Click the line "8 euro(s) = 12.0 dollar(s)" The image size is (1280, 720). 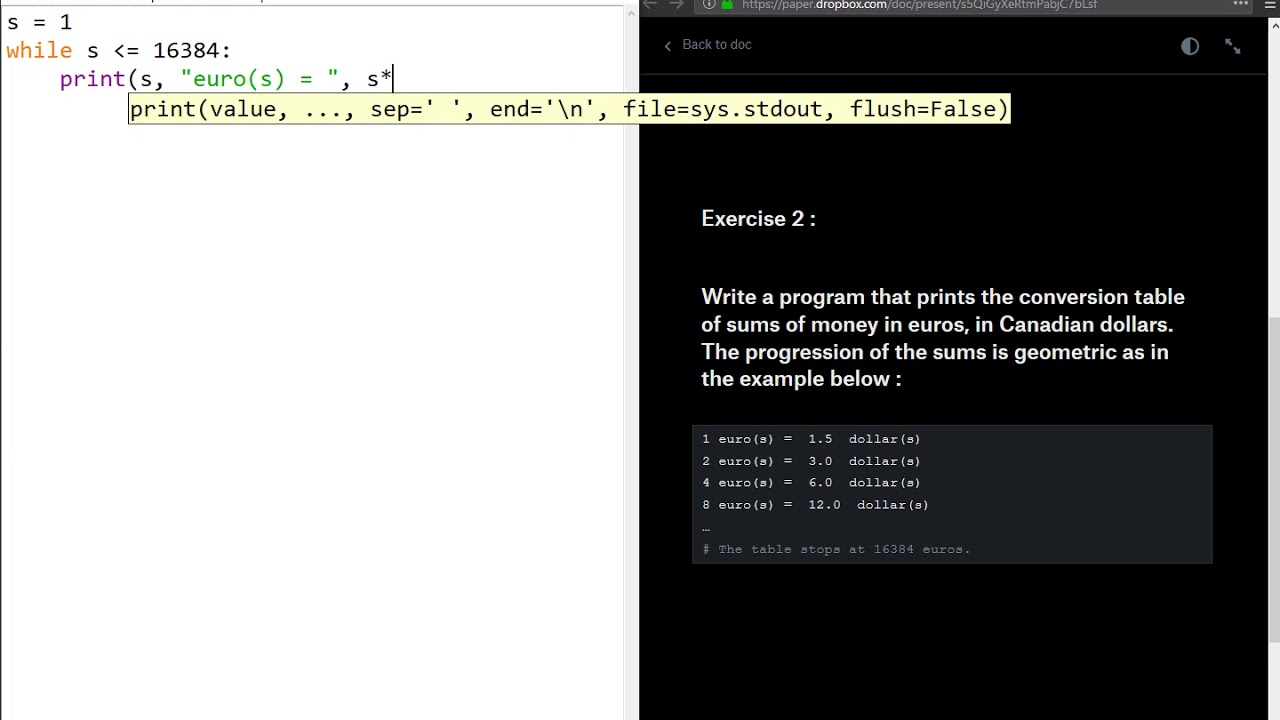click(815, 505)
